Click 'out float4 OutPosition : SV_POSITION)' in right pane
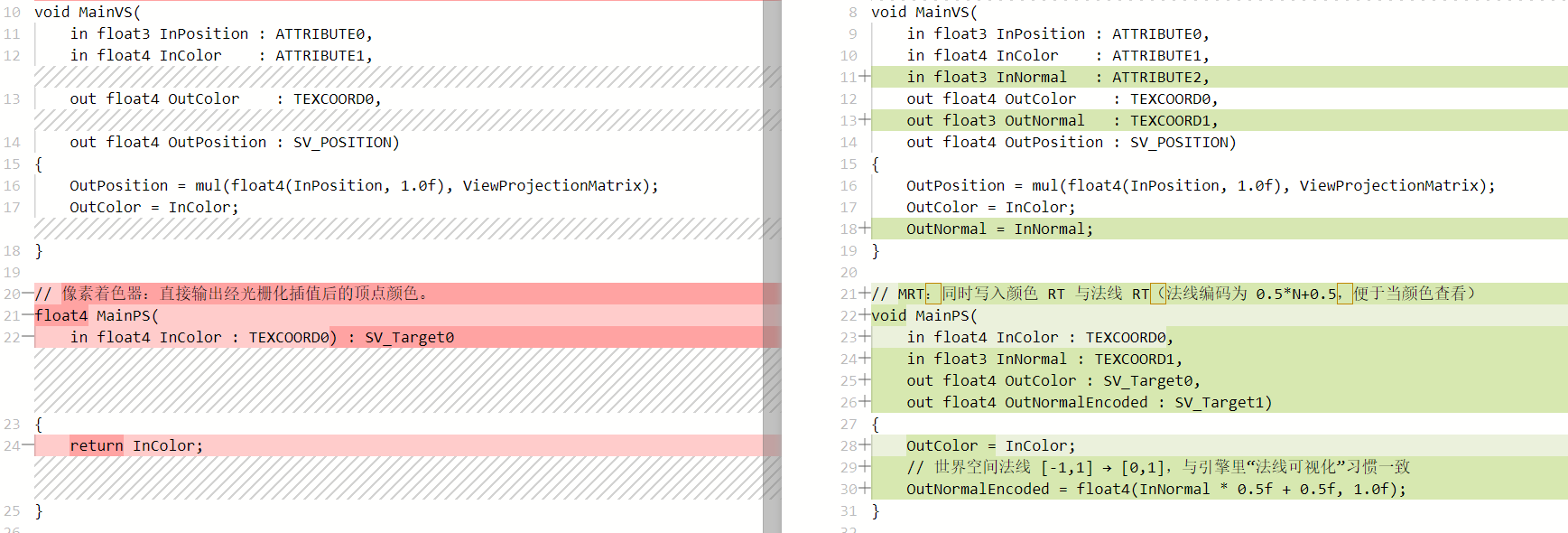This screenshot has height=533, width=1568. tap(1072, 142)
